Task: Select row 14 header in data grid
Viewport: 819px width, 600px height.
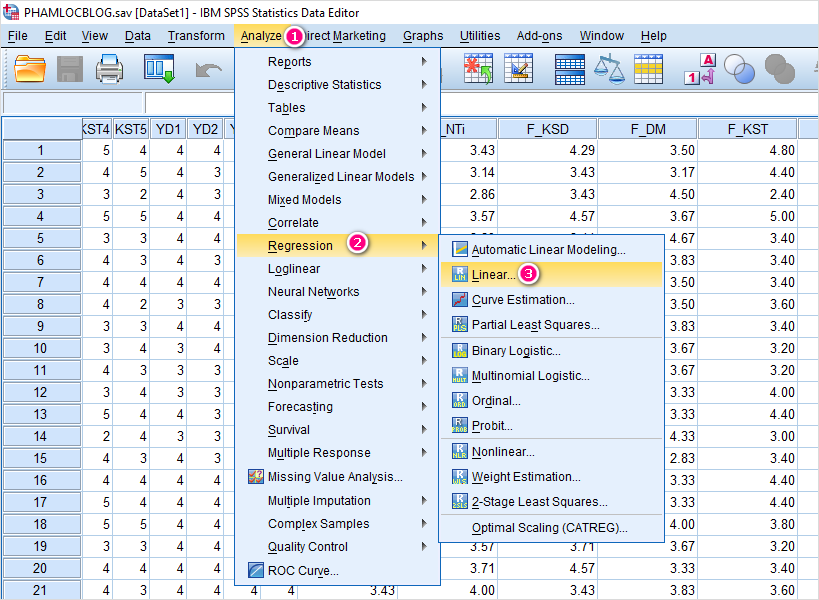Action: coord(40,437)
